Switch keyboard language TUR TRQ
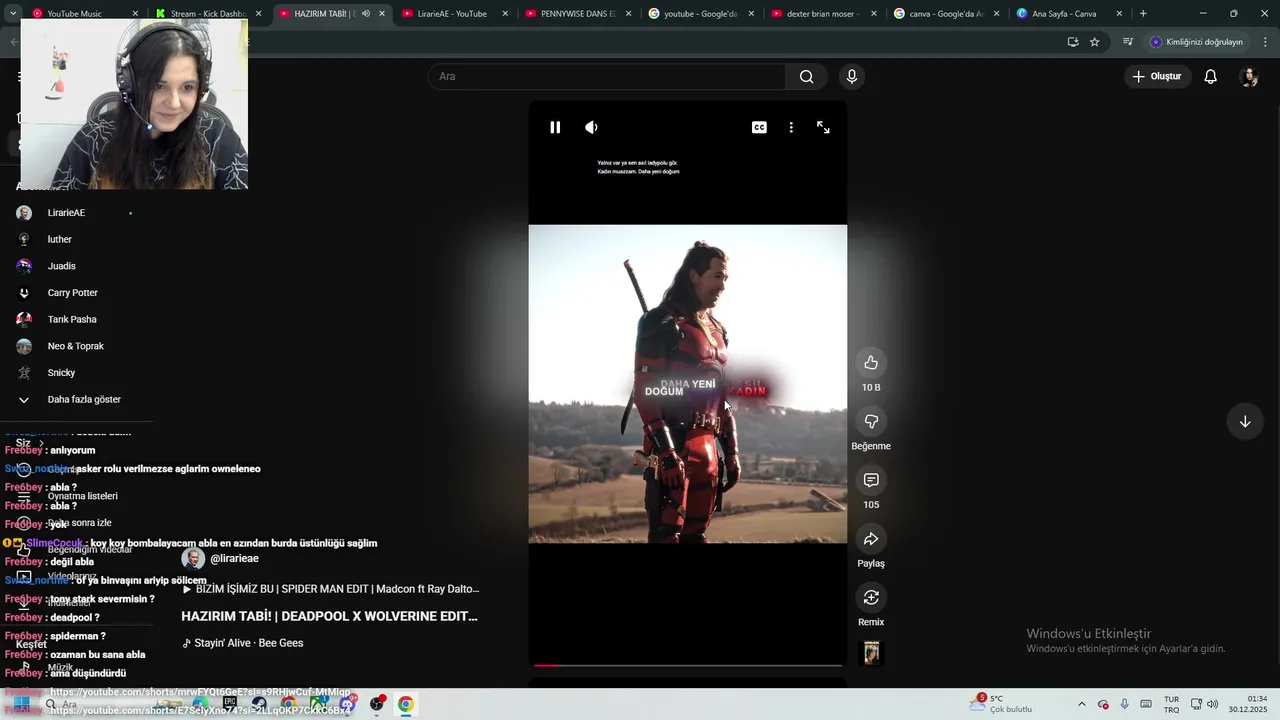Viewport: 1280px width, 720px height. 1171,704
